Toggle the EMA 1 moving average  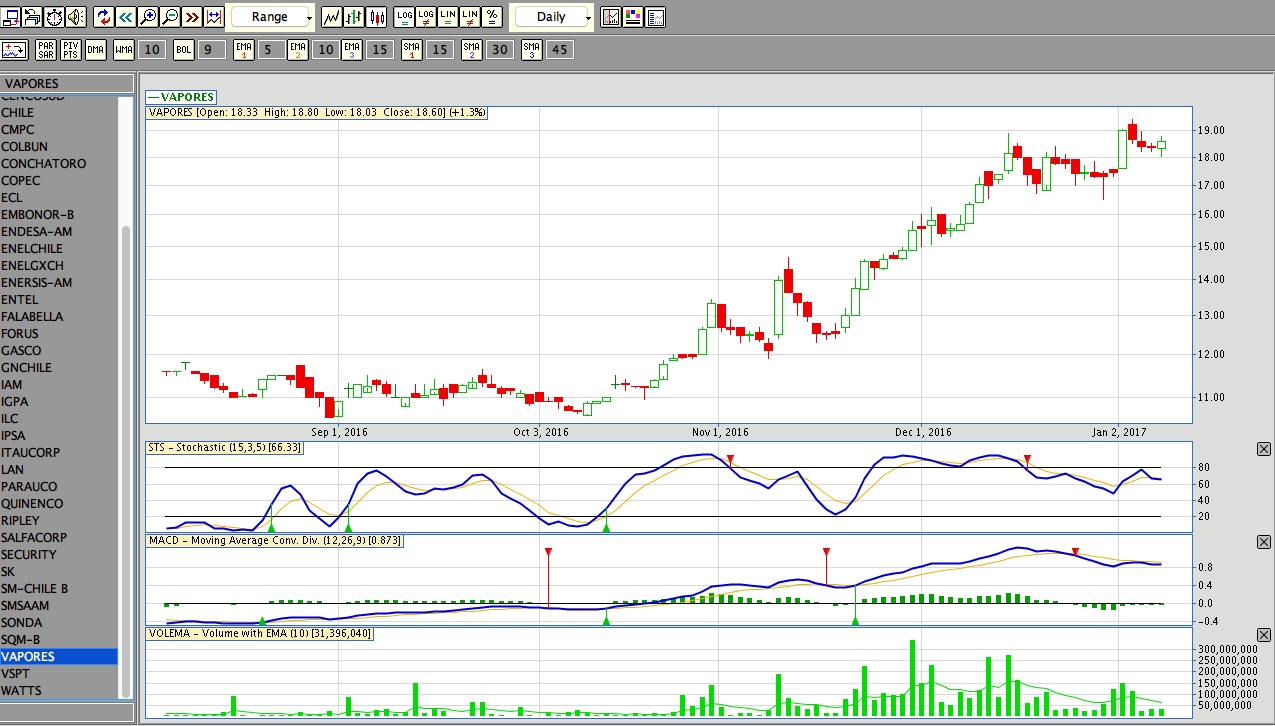[x=243, y=49]
